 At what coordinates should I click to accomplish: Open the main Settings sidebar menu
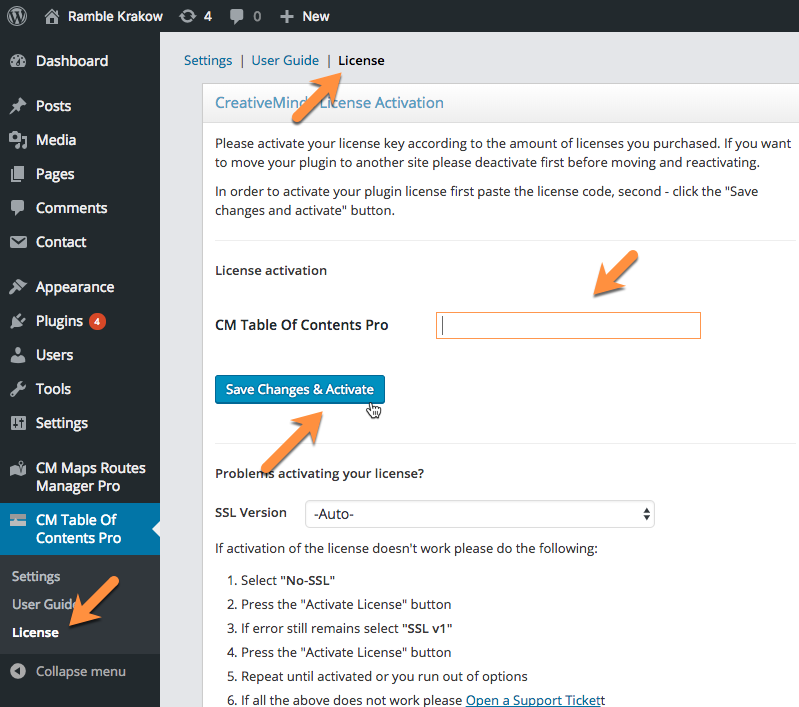[x=62, y=424]
